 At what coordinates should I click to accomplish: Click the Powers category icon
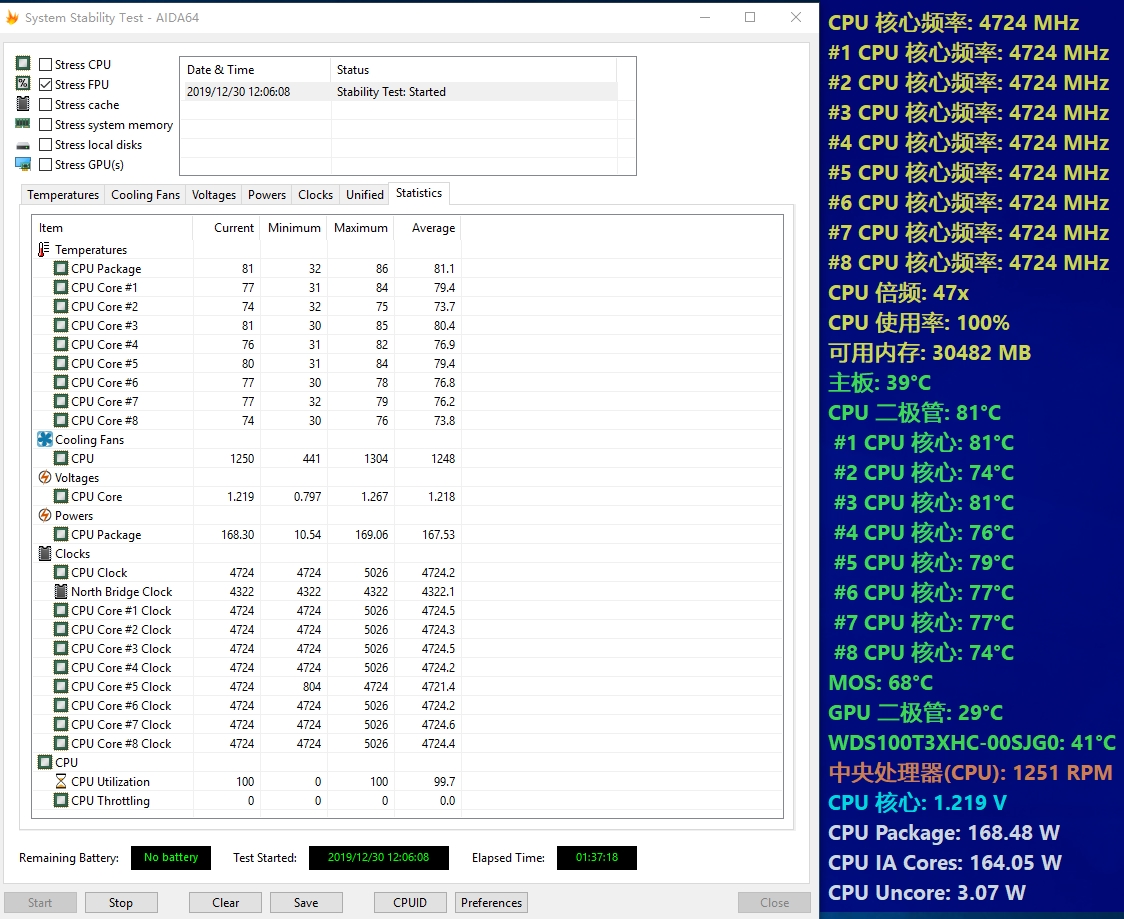click(x=44, y=516)
